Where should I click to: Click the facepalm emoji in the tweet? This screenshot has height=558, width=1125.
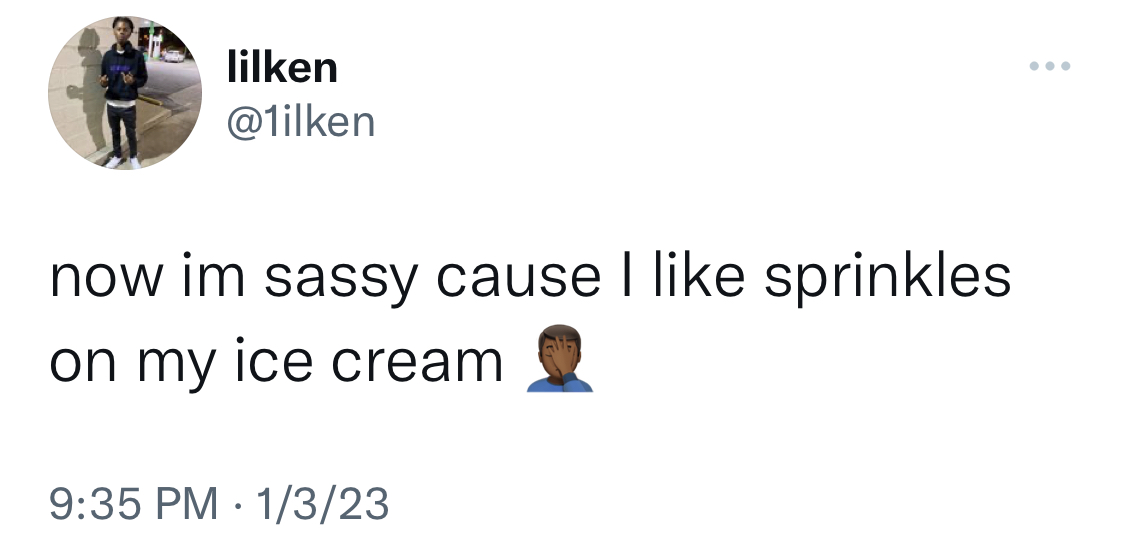(x=560, y=358)
